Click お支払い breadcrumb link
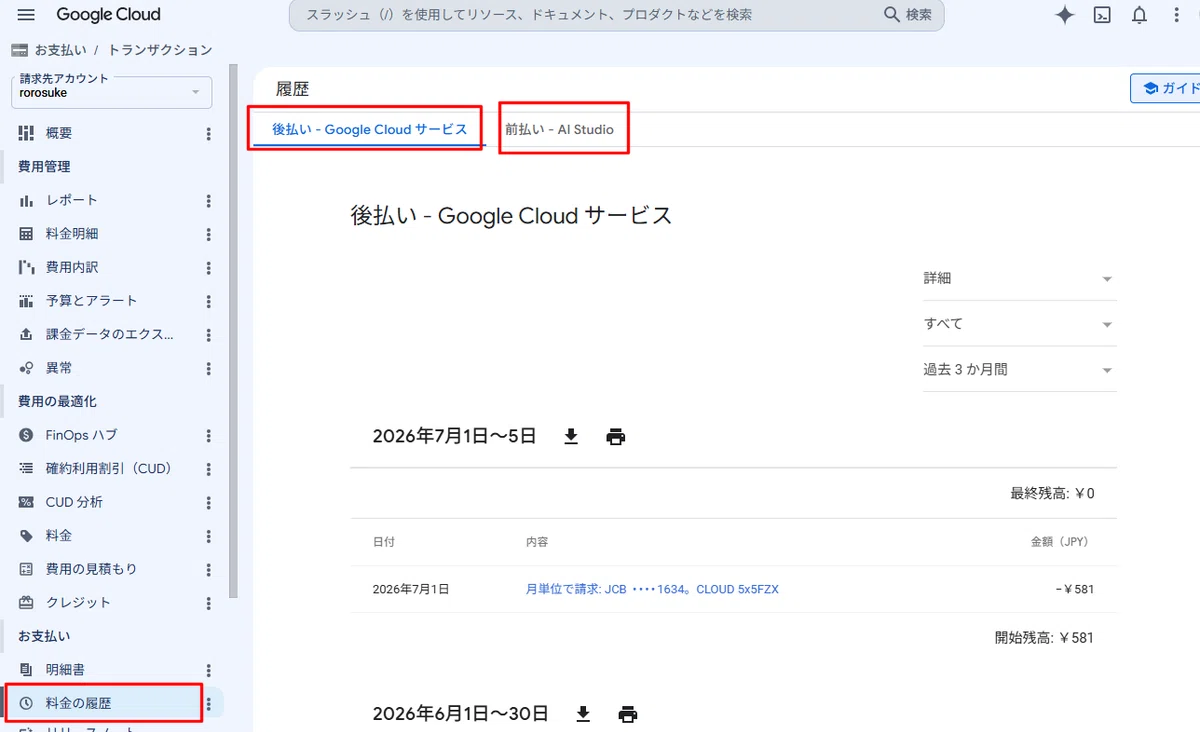 60,50
